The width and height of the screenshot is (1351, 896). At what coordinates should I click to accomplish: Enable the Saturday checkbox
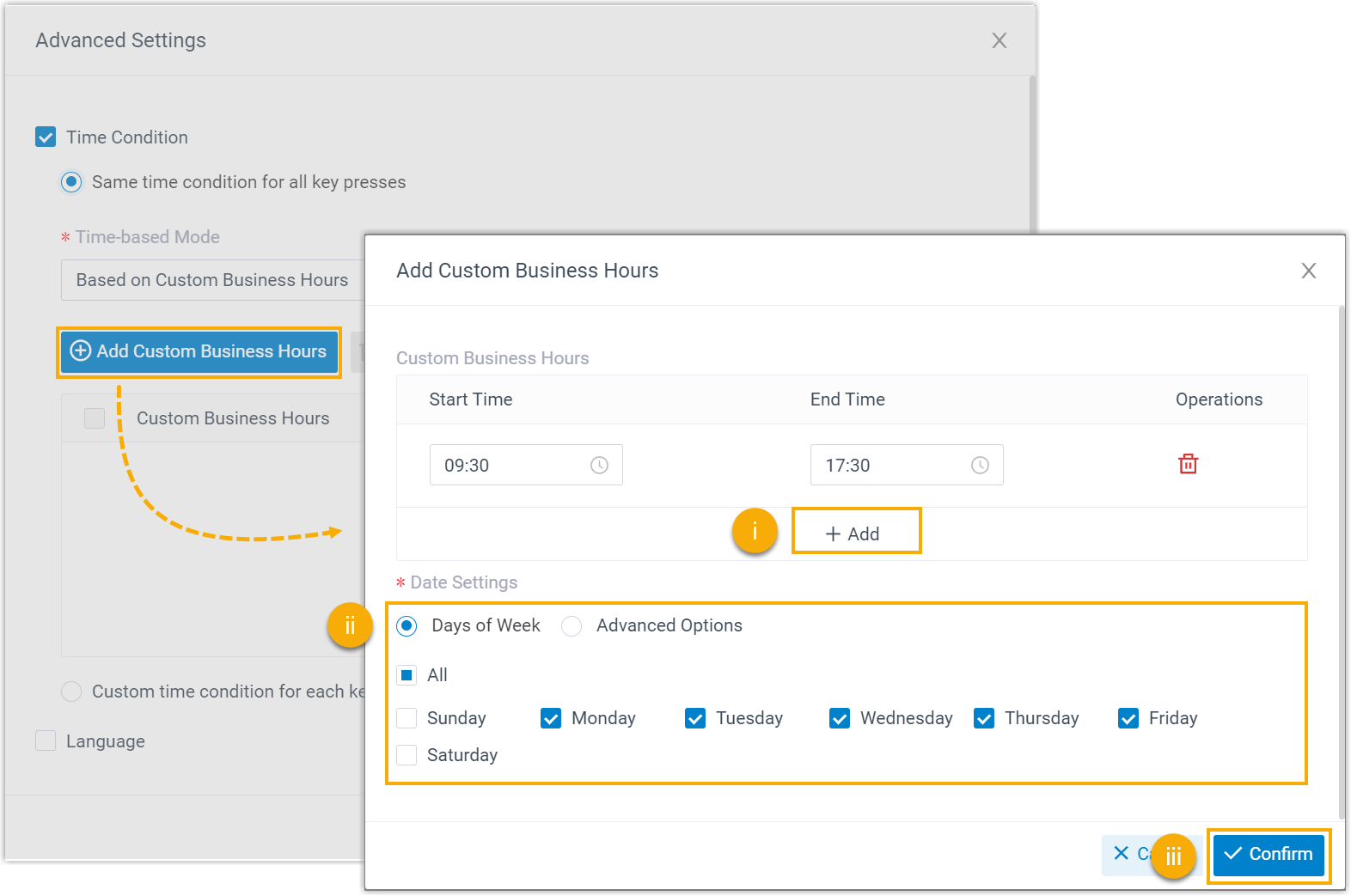pyautogui.click(x=407, y=755)
